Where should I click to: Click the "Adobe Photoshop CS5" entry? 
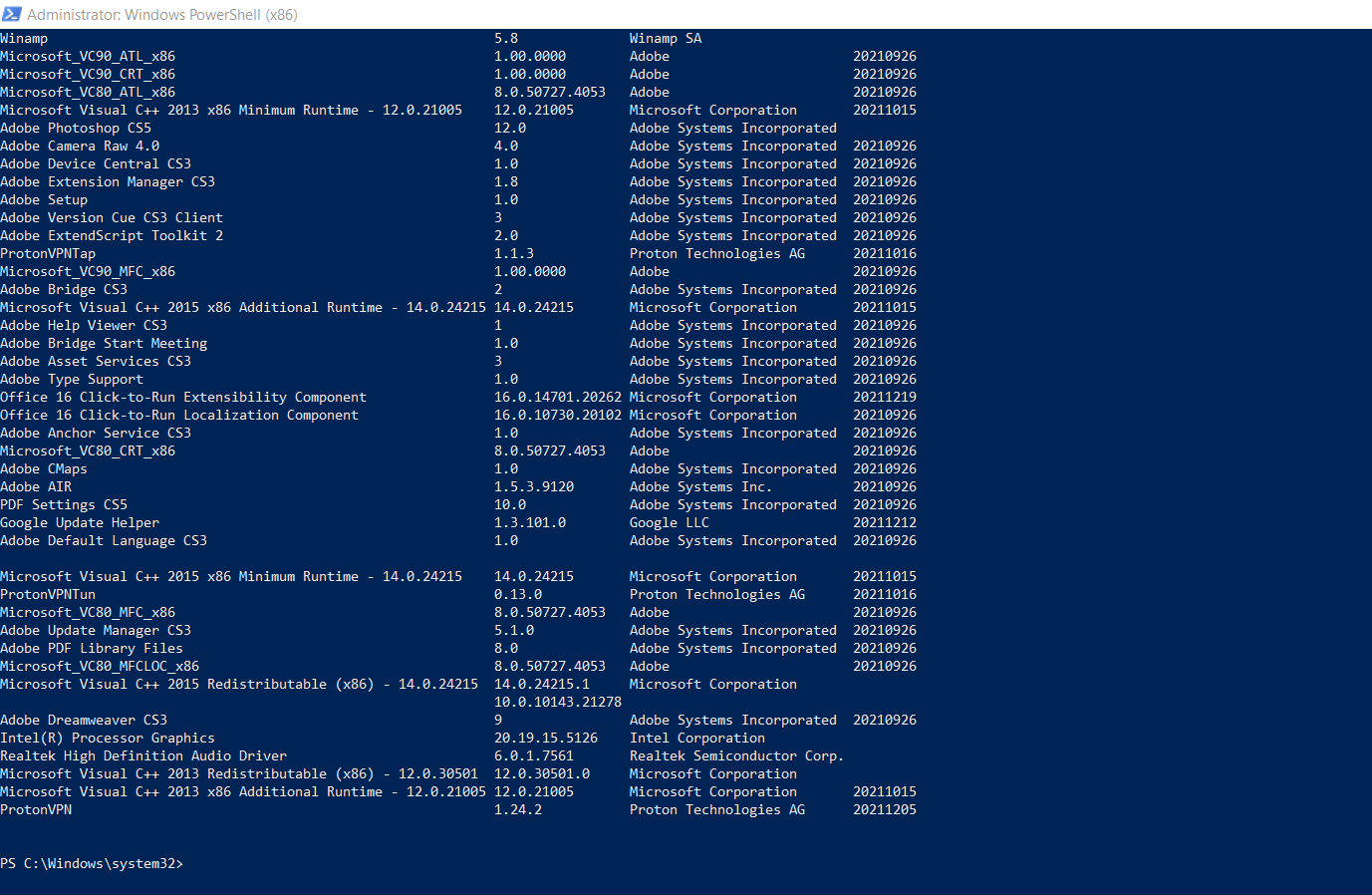76,129
